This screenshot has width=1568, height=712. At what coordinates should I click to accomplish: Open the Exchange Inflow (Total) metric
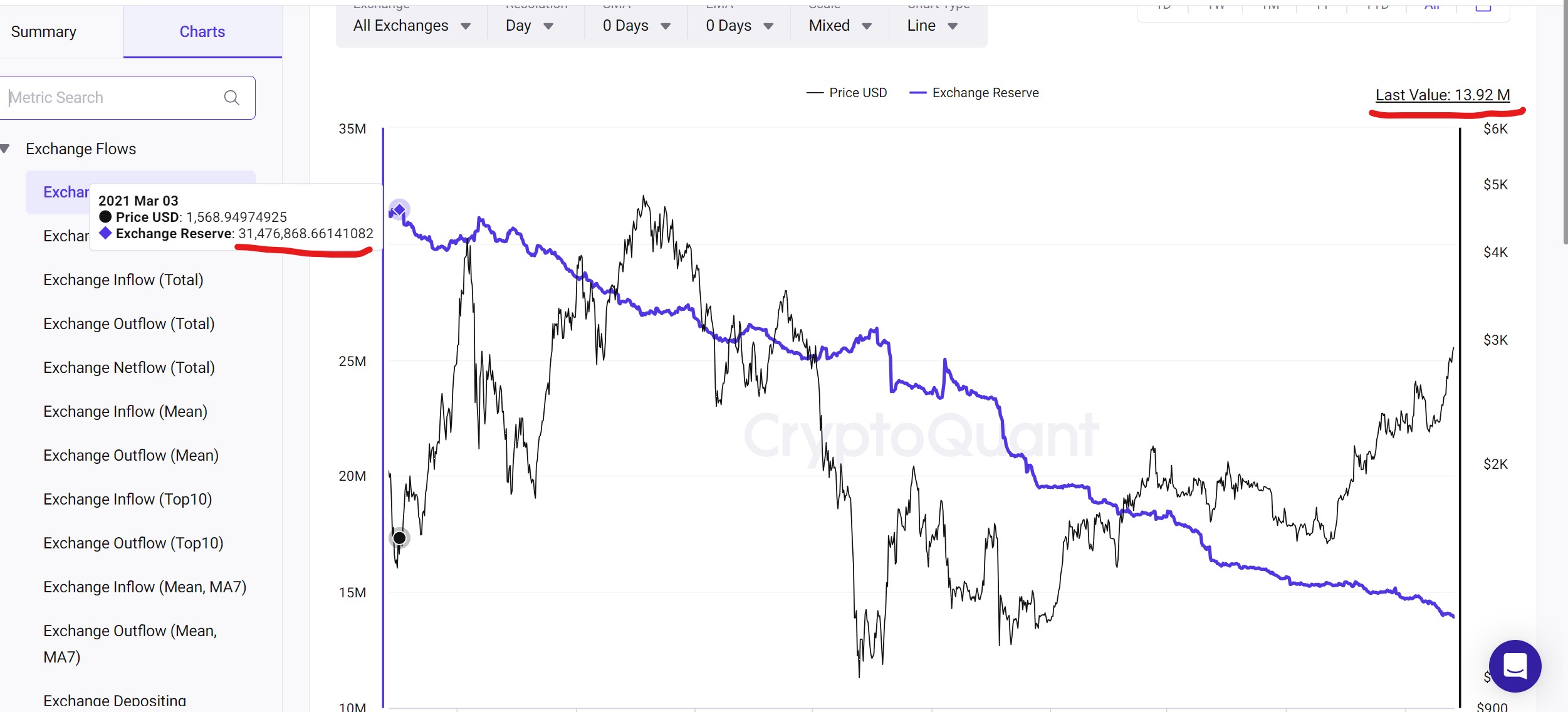(123, 280)
